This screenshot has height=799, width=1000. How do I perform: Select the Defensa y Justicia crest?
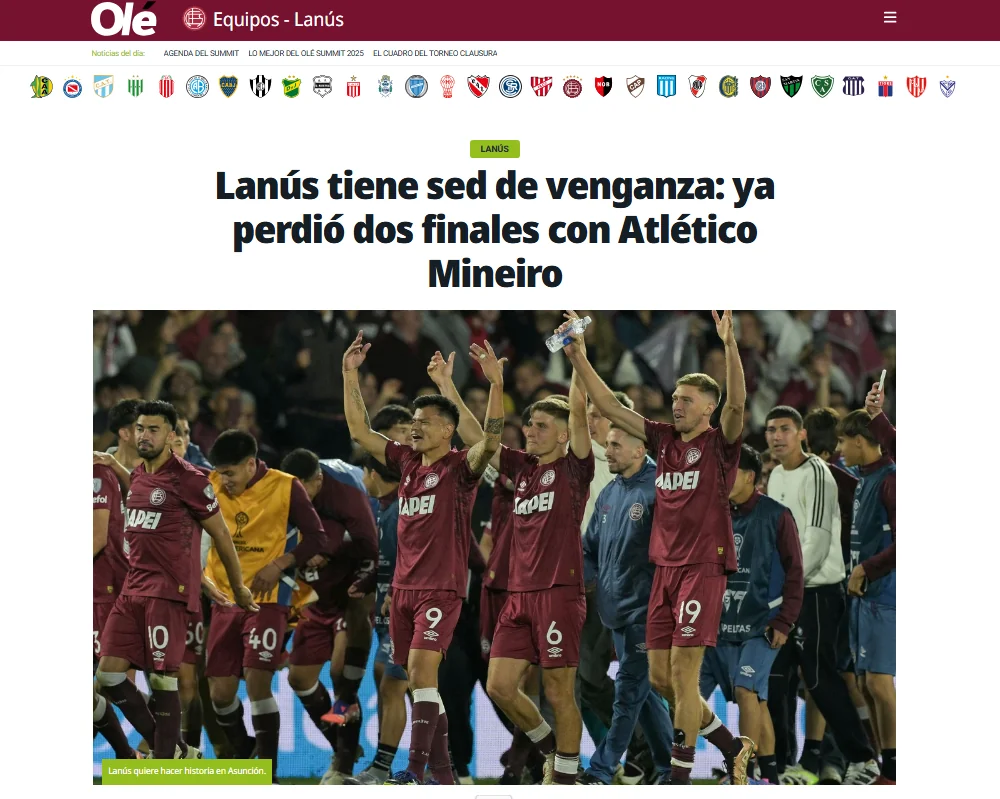click(x=291, y=86)
